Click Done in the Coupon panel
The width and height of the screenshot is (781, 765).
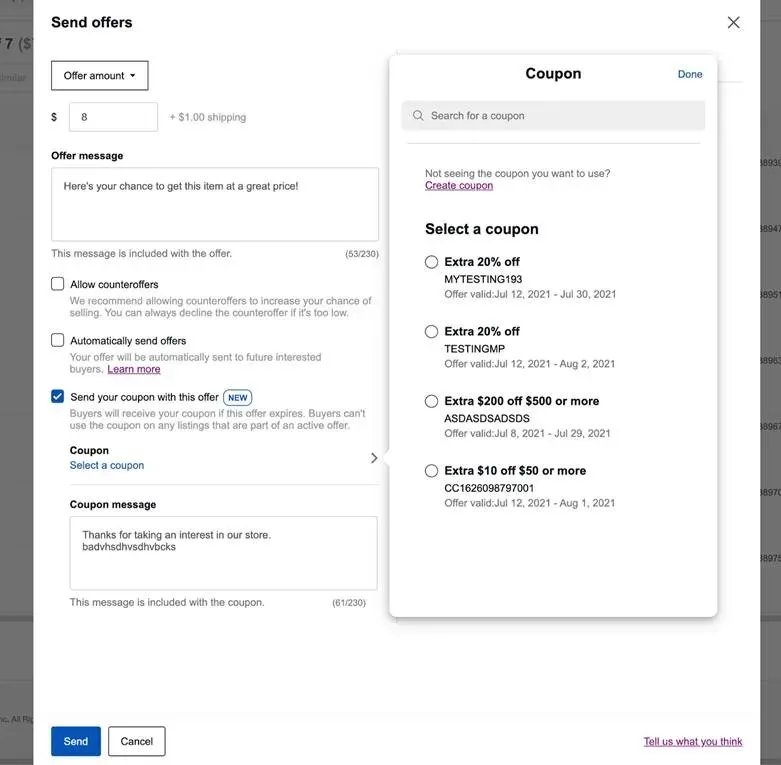(690, 74)
